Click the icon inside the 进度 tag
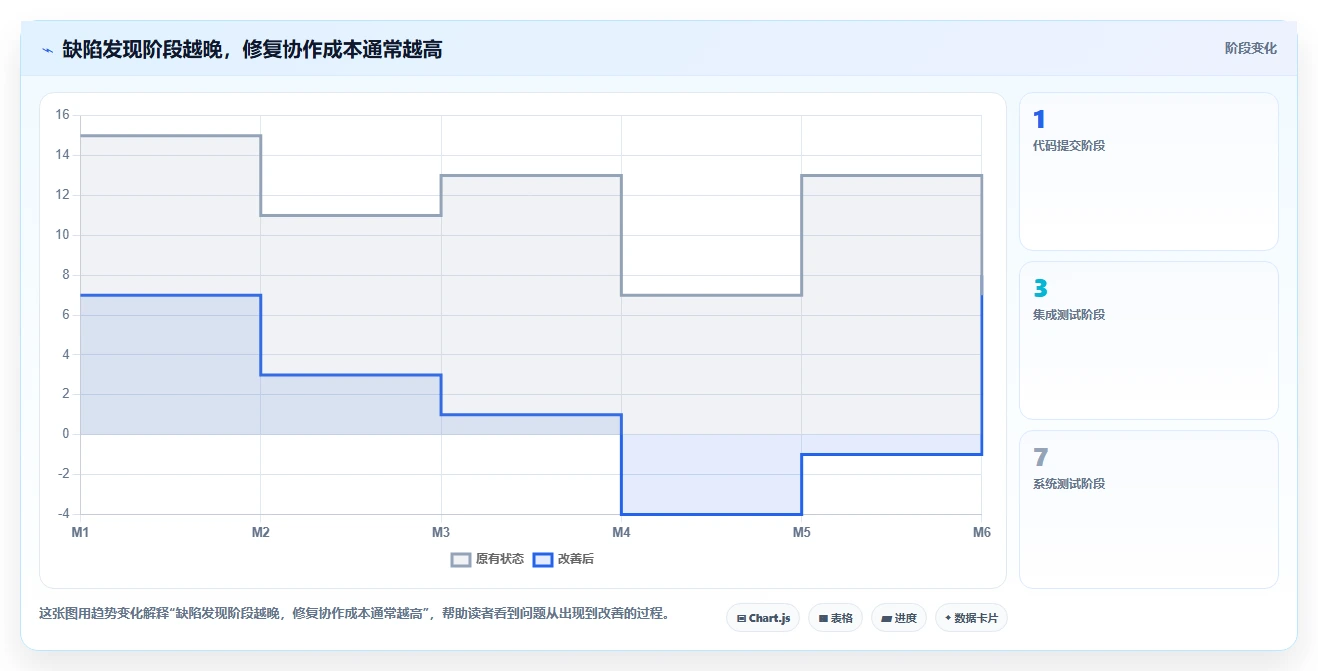This screenshot has width=1318, height=671. click(x=886, y=618)
